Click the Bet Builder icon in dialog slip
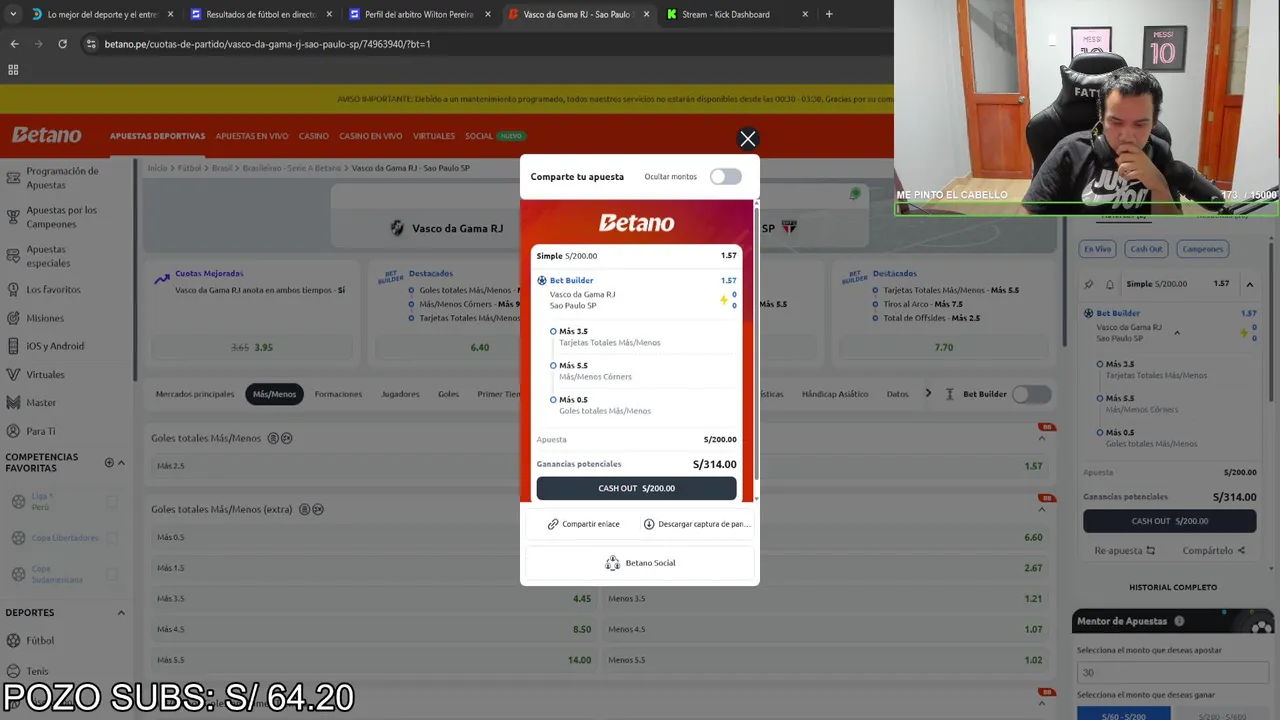1280x720 pixels. 542,281
